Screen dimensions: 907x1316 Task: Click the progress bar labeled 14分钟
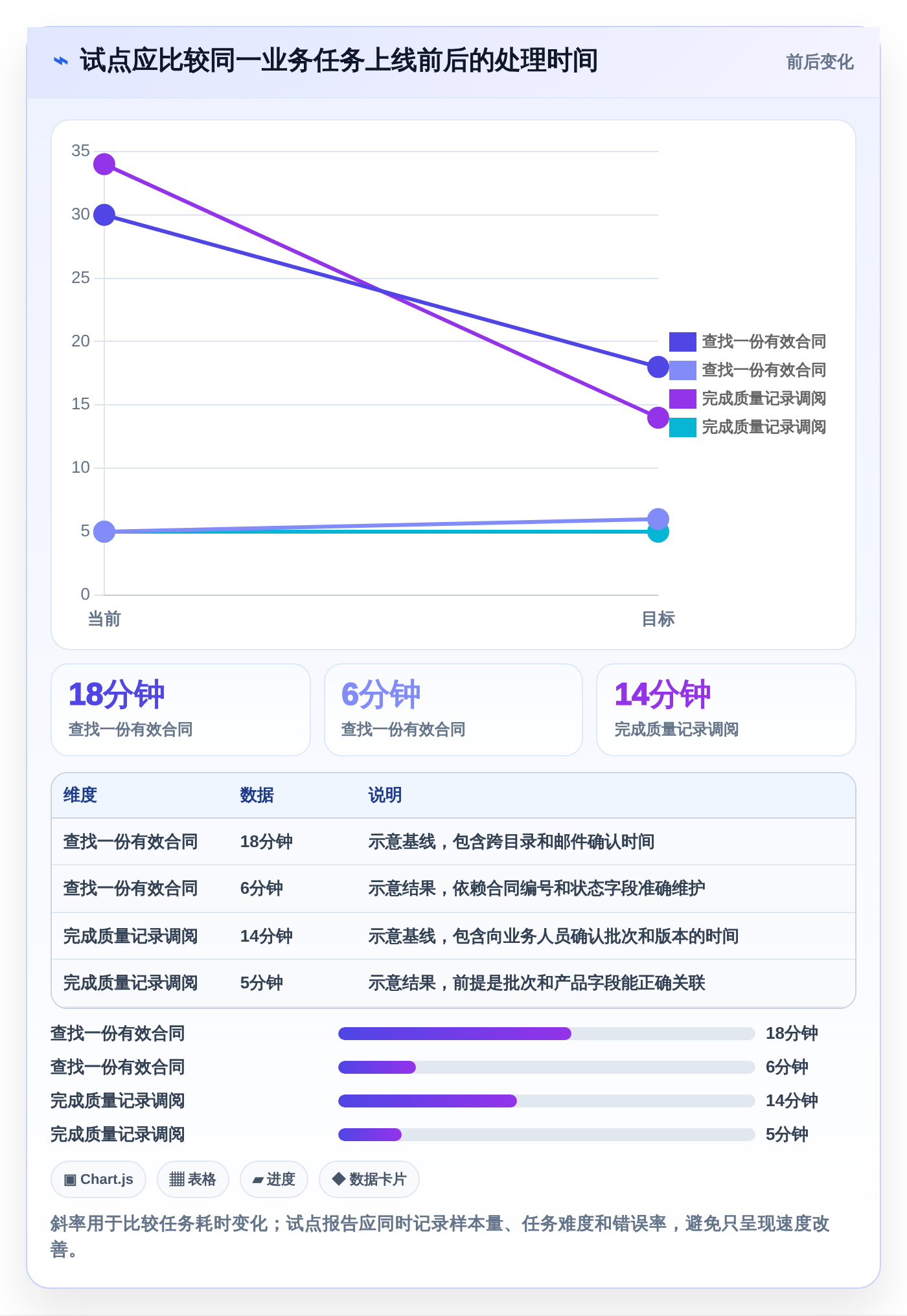coord(547,1101)
